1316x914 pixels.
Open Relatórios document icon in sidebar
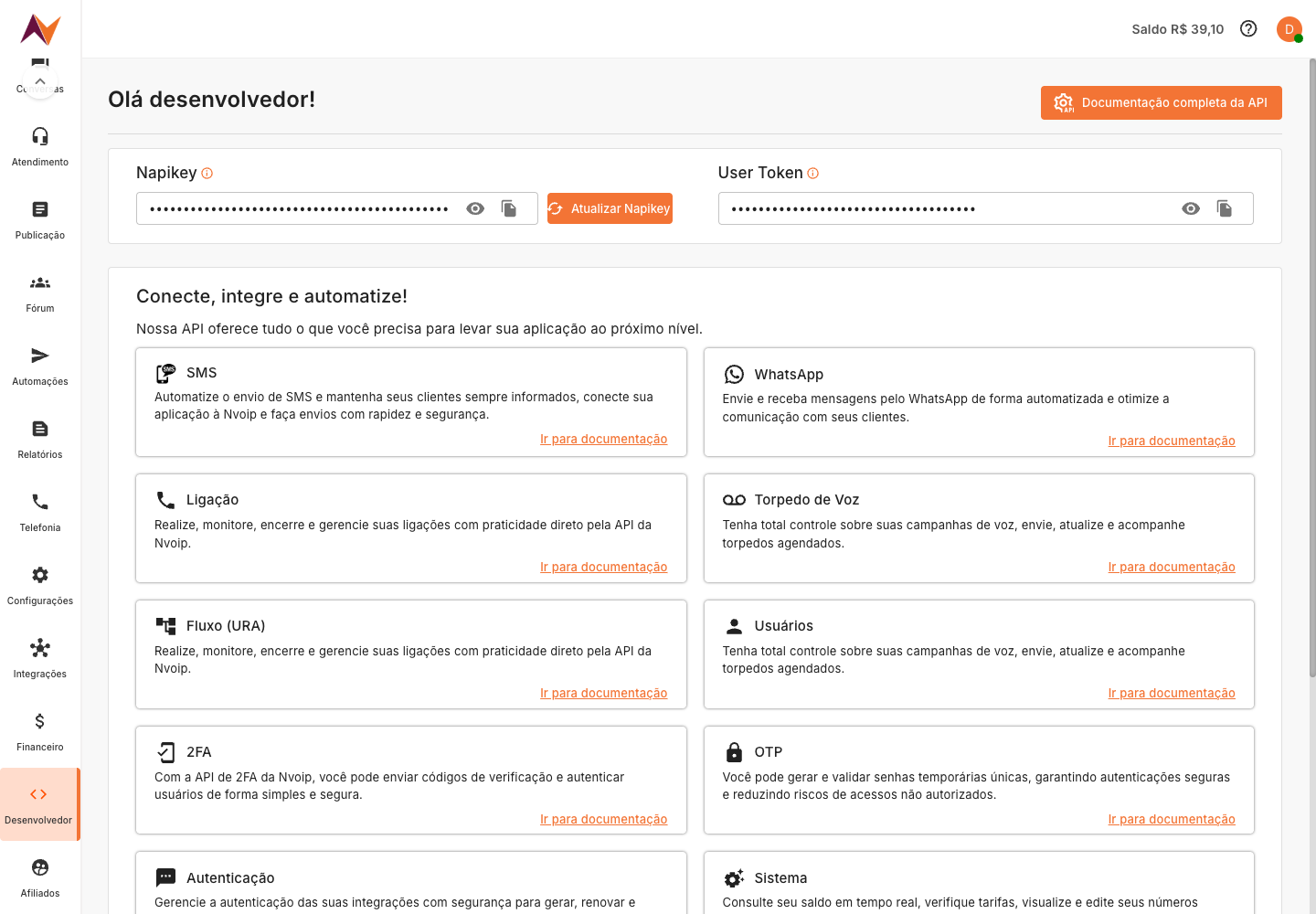40,429
